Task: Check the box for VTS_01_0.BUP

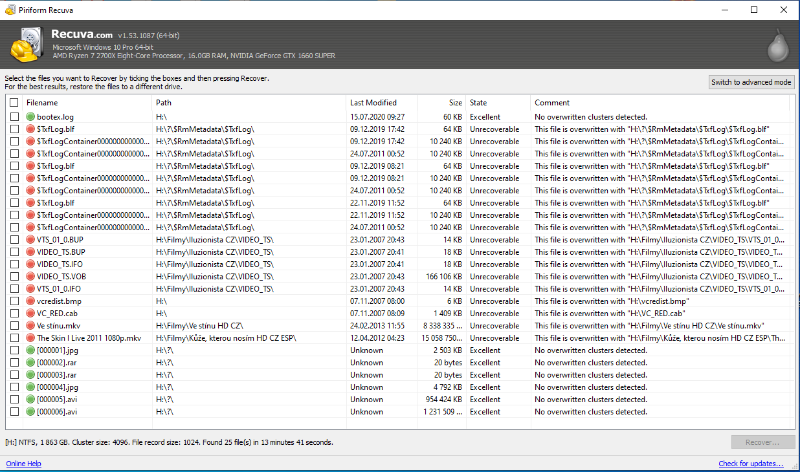Action: click(14, 240)
